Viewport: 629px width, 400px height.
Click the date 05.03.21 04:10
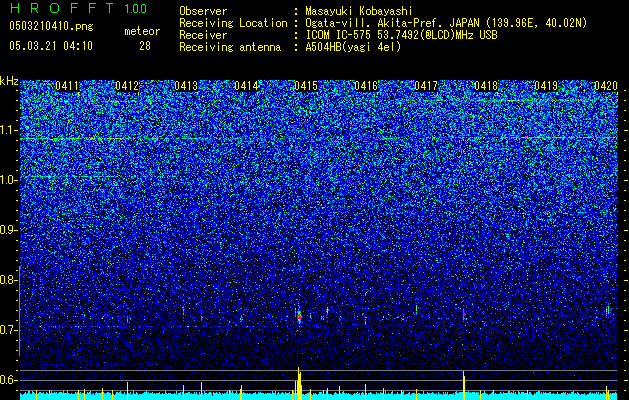coord(51,46)
